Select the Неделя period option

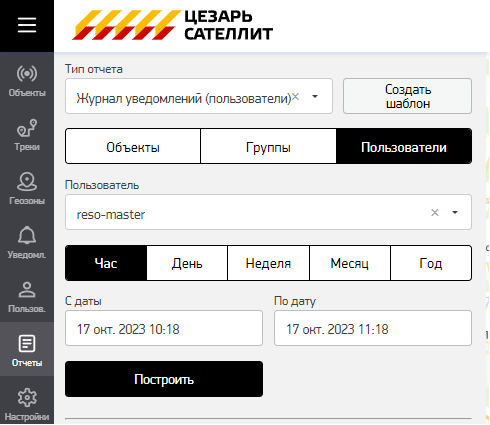pyautogui.click(x=268, y=263)
